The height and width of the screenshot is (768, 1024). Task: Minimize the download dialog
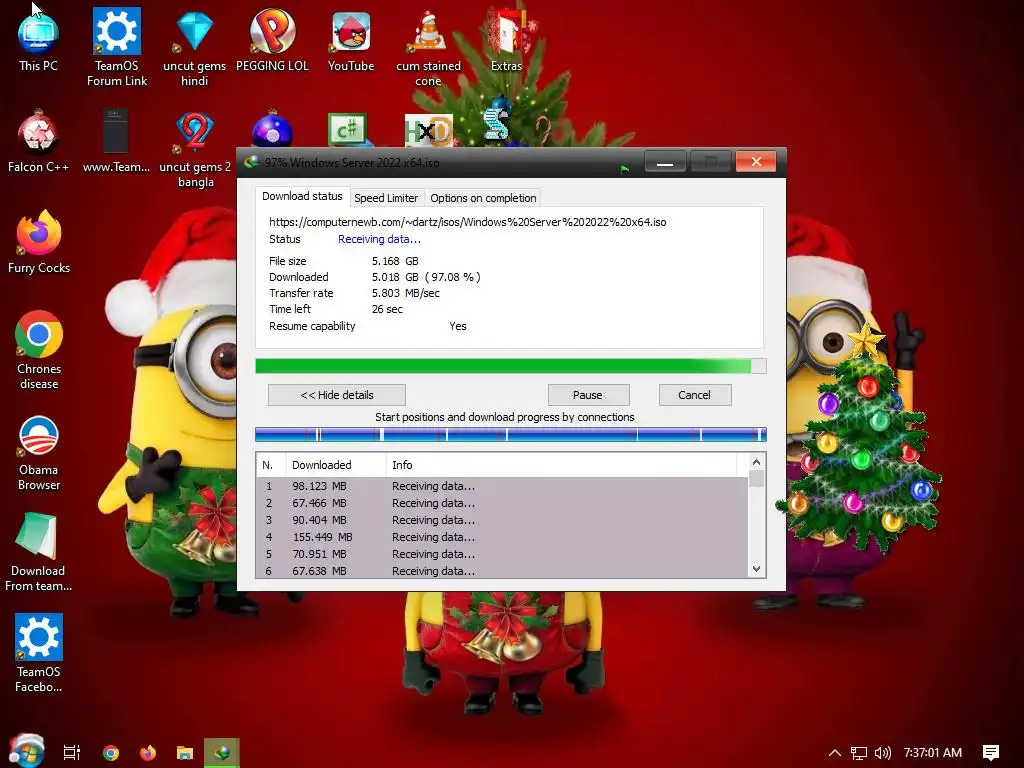click(665, 162)
